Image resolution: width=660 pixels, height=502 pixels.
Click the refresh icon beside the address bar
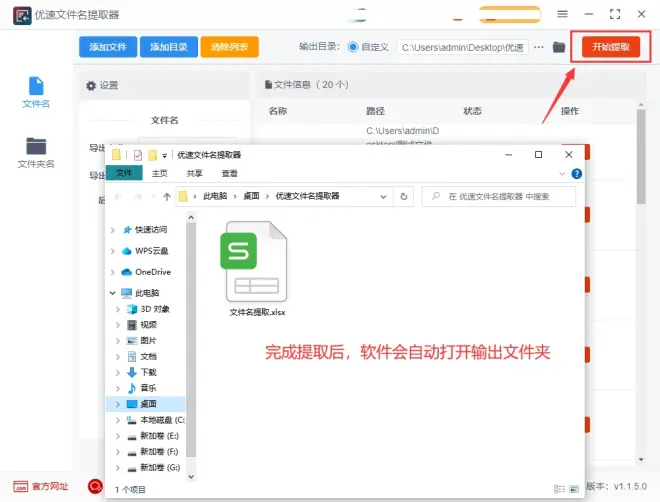pos(403,197)
